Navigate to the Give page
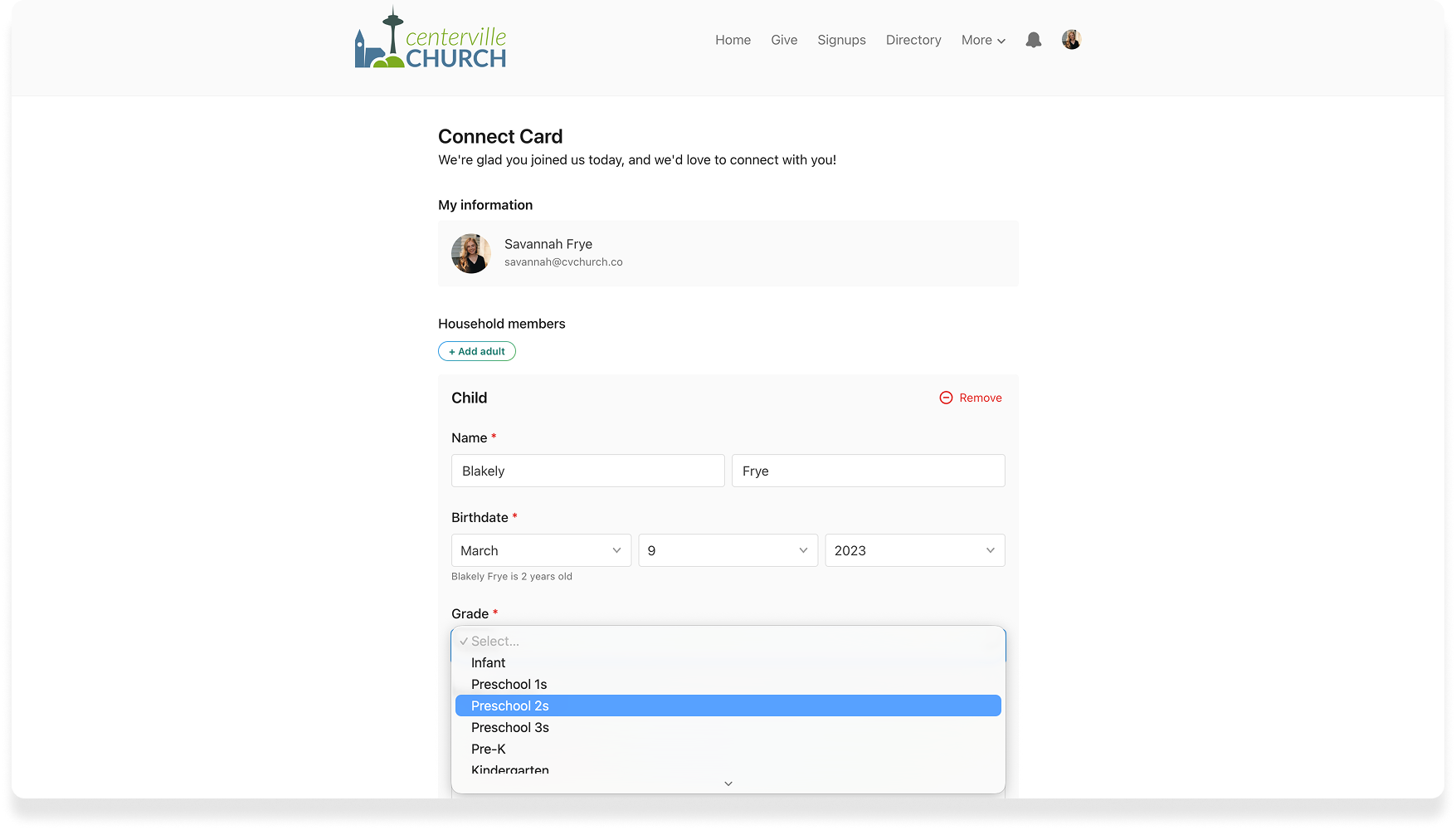Viewport: 1456px width, 830px height. (783, 40)
